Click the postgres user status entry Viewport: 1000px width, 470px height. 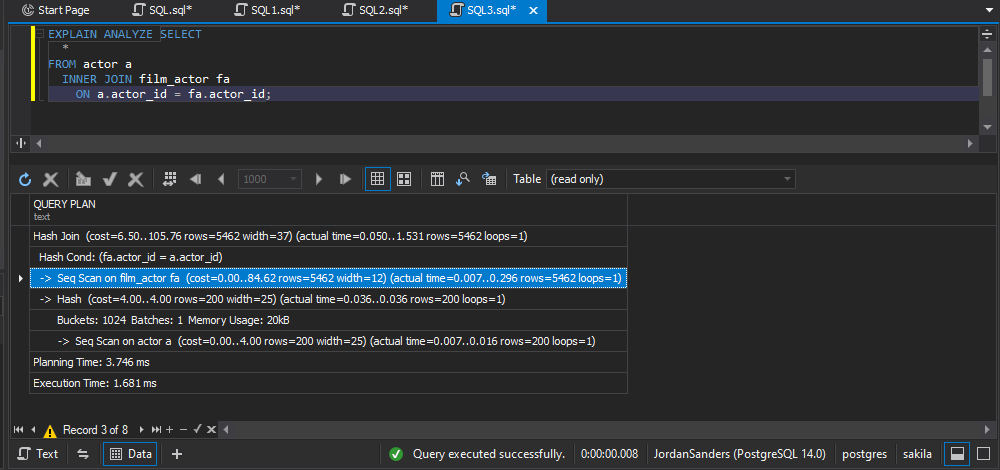[864, 454]
